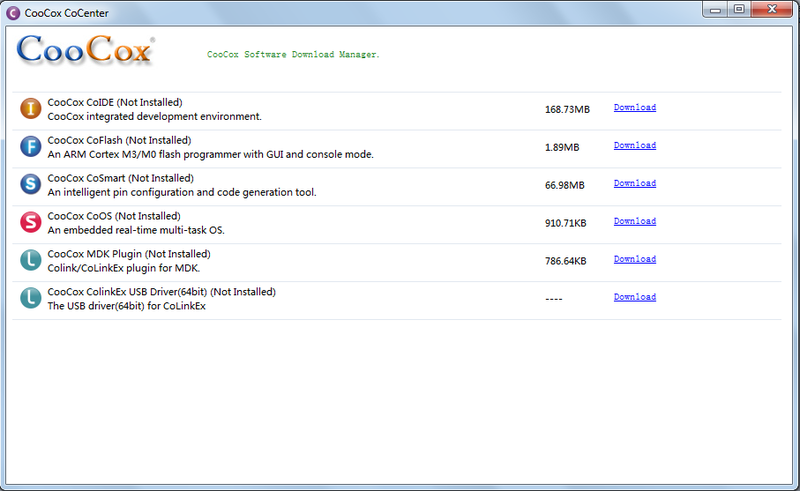The image size is (800, 491).
Task: Select the CooCox CoFlash entry title
Action: (x=119, y=140)
